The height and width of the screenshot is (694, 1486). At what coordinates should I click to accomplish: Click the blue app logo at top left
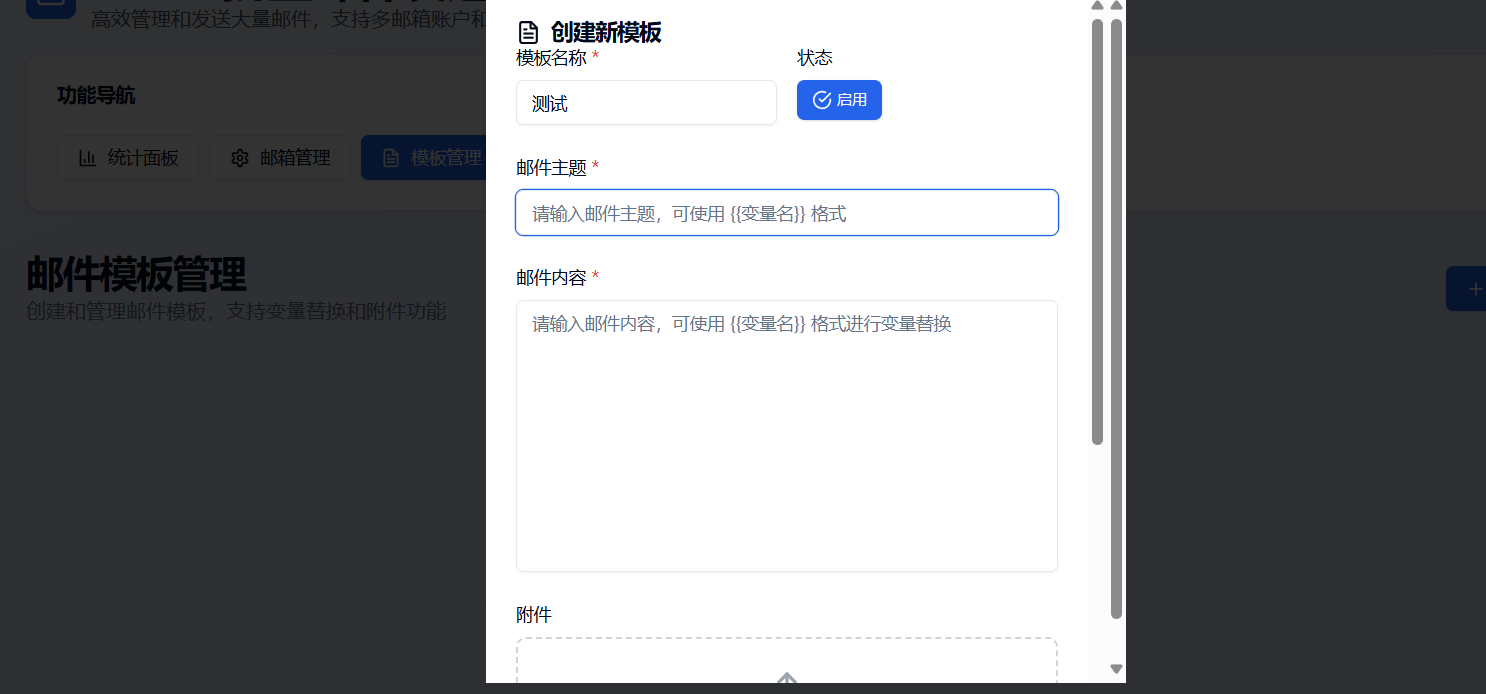click(50, 6)
